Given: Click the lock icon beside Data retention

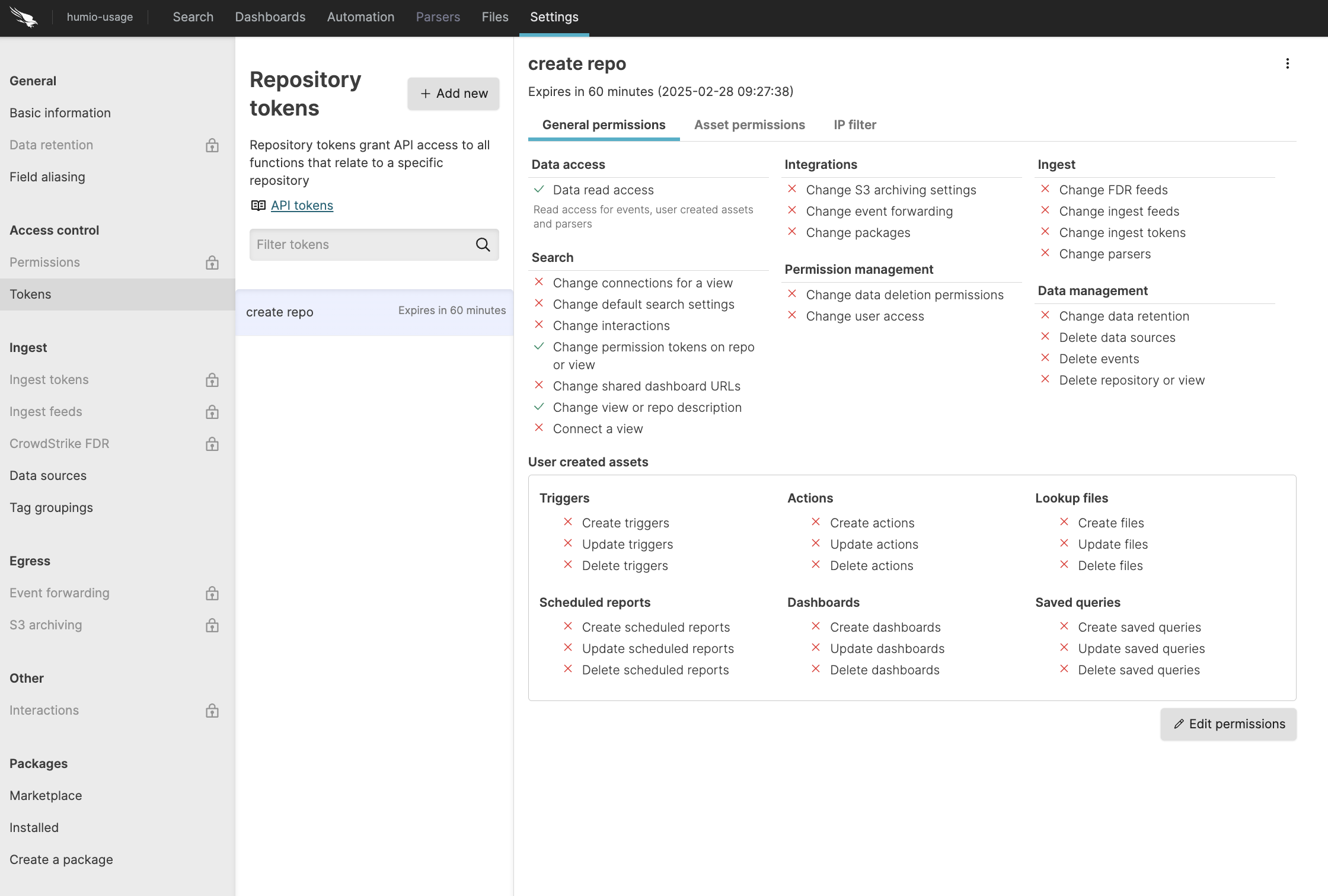Looking at the screenshot, I should (x=212, y=145).
